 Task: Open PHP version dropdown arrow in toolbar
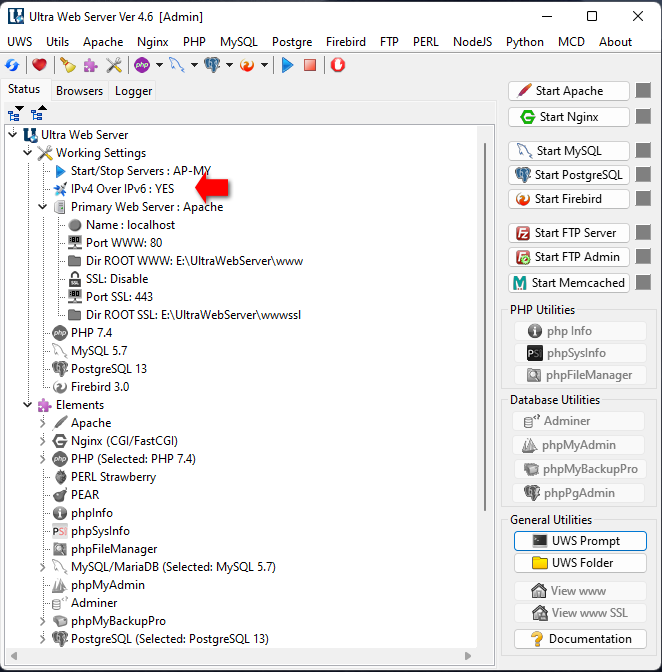[x=159, y=65]
